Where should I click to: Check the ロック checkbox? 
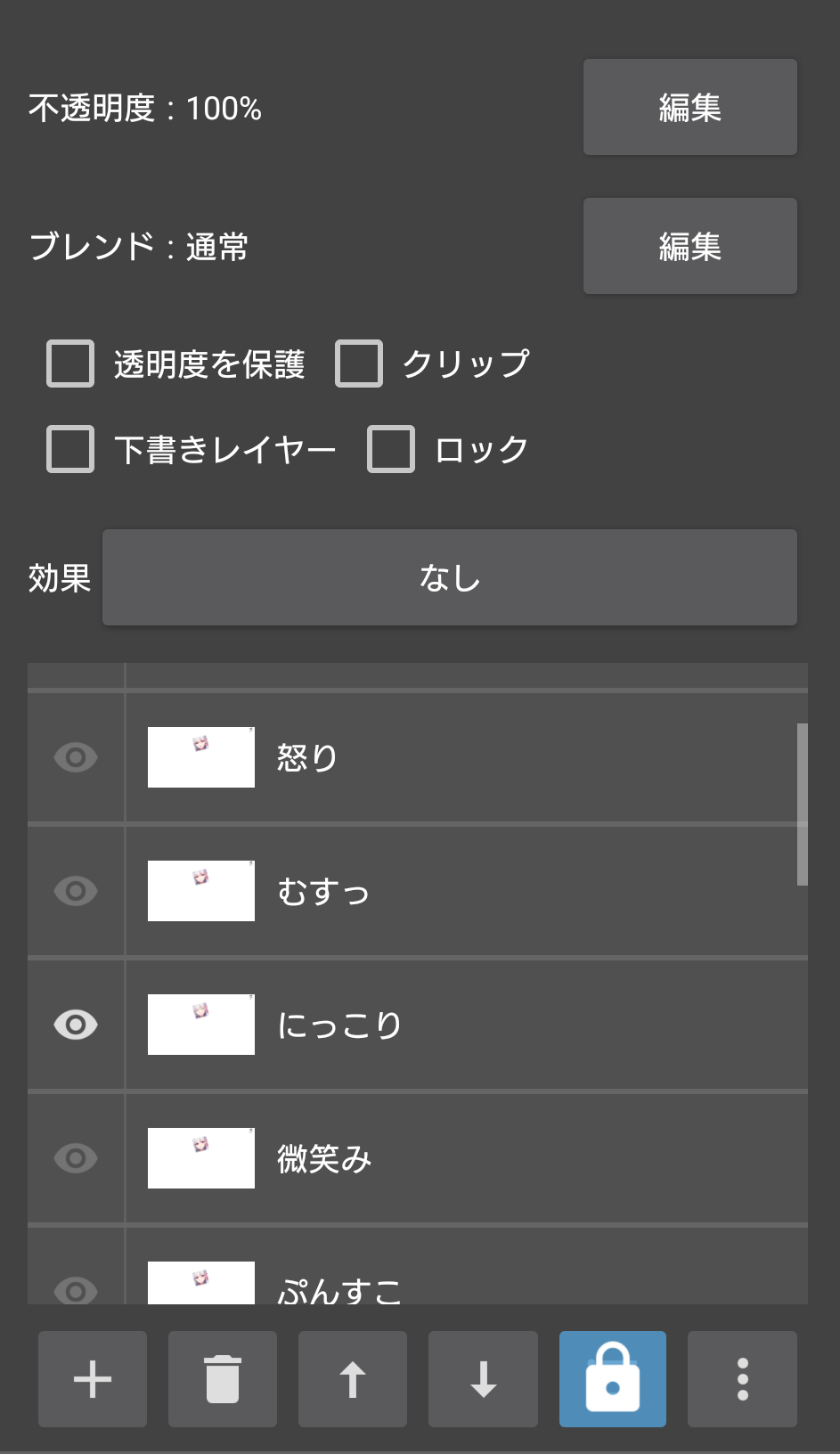pyautogui.click(x=391, y=448)
